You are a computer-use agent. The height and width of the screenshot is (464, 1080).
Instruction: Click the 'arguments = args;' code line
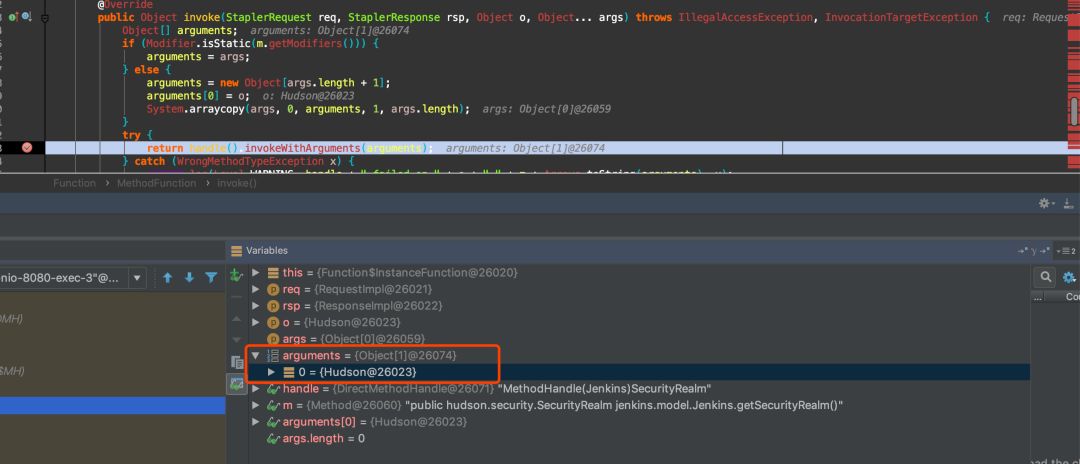(198, 56)
